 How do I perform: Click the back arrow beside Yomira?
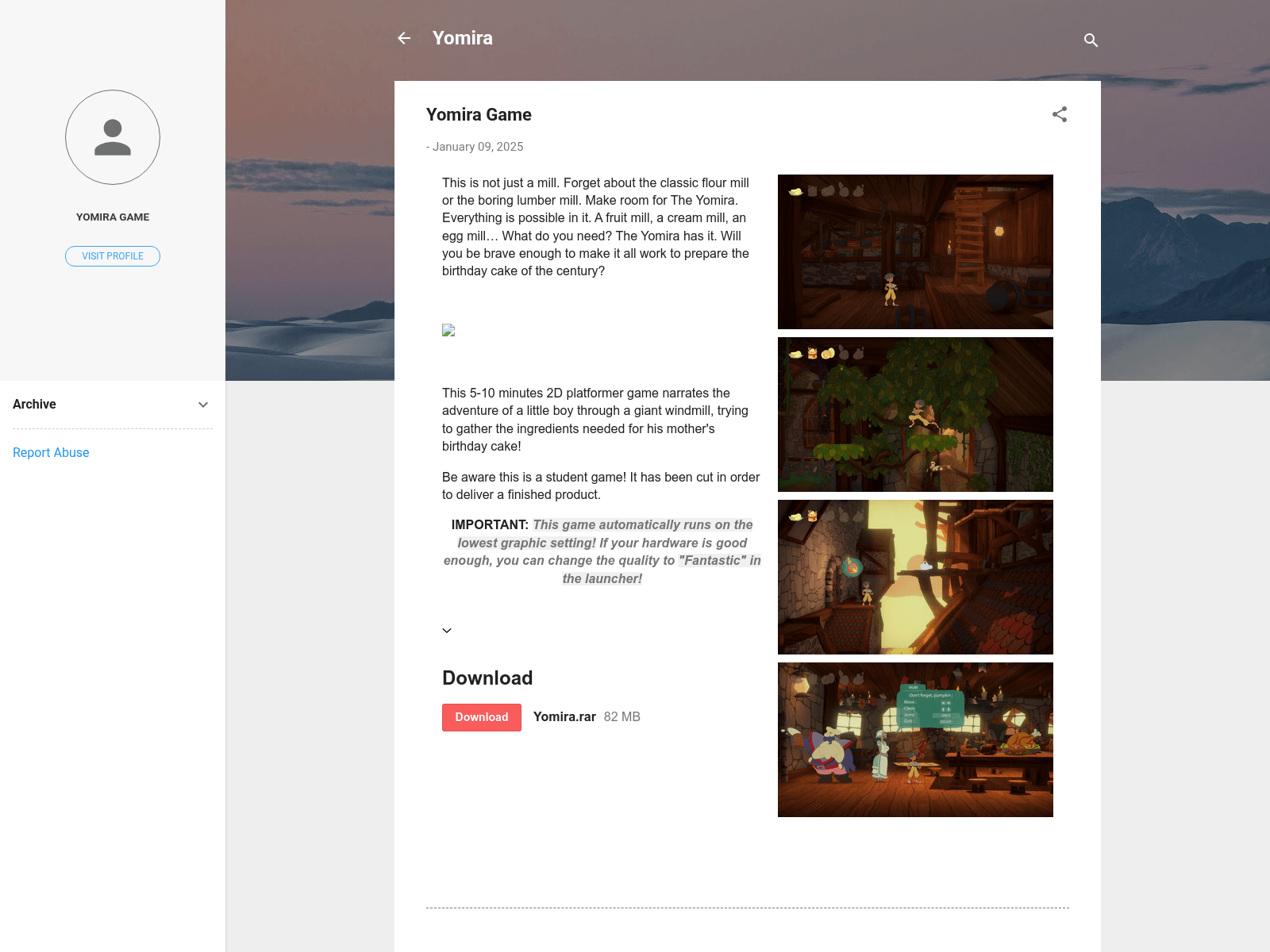click(404, 38)
